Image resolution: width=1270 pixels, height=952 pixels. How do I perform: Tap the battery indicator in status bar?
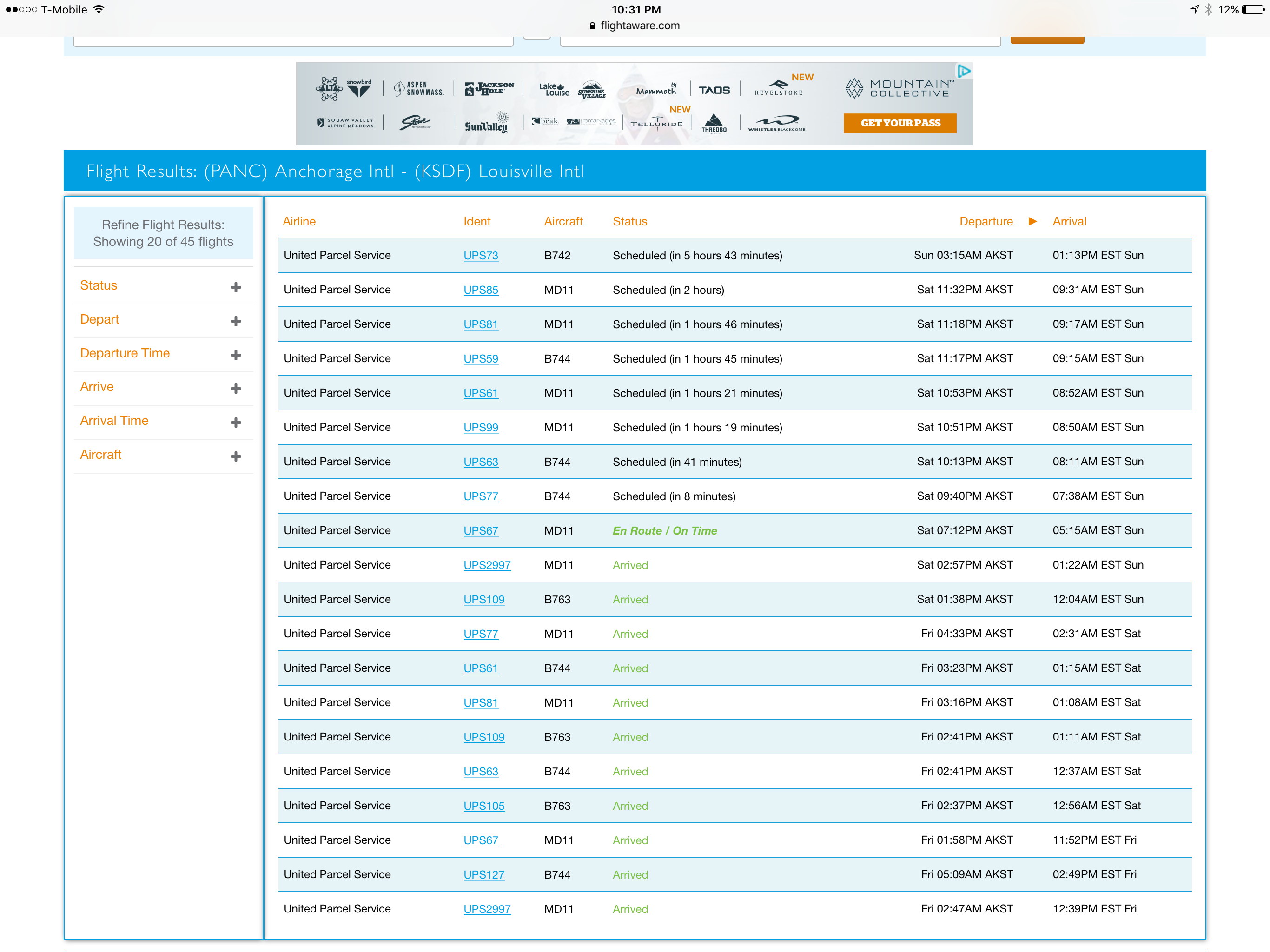(1253, 10)
